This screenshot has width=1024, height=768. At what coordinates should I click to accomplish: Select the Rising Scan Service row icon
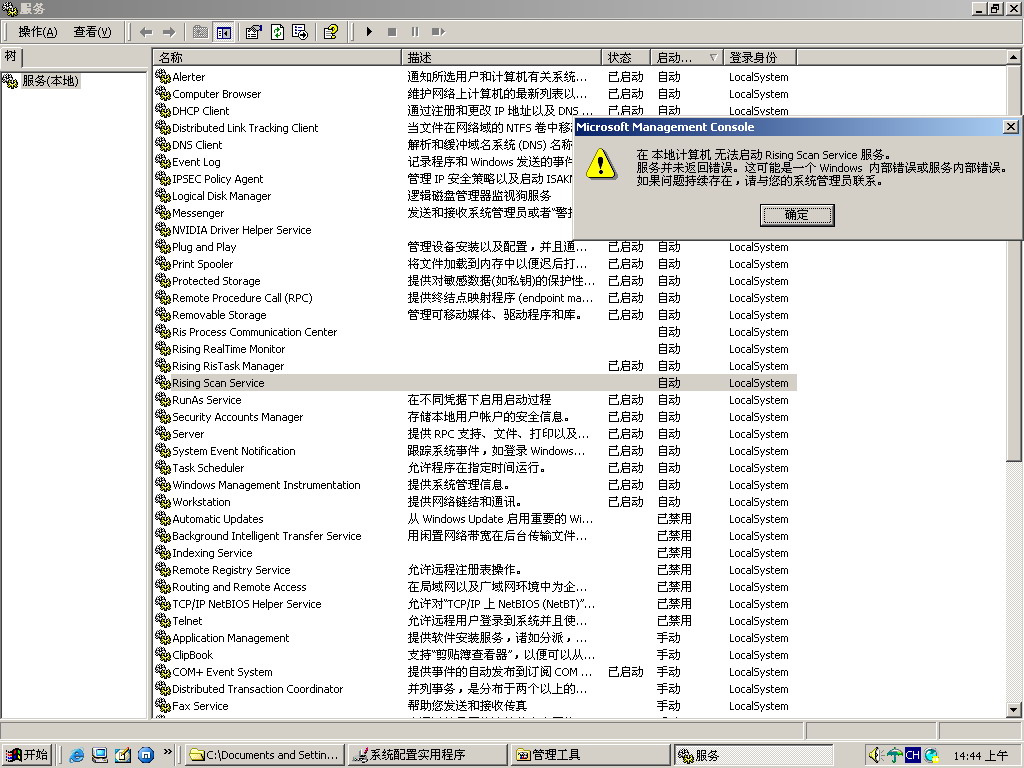tap(163, 382)
